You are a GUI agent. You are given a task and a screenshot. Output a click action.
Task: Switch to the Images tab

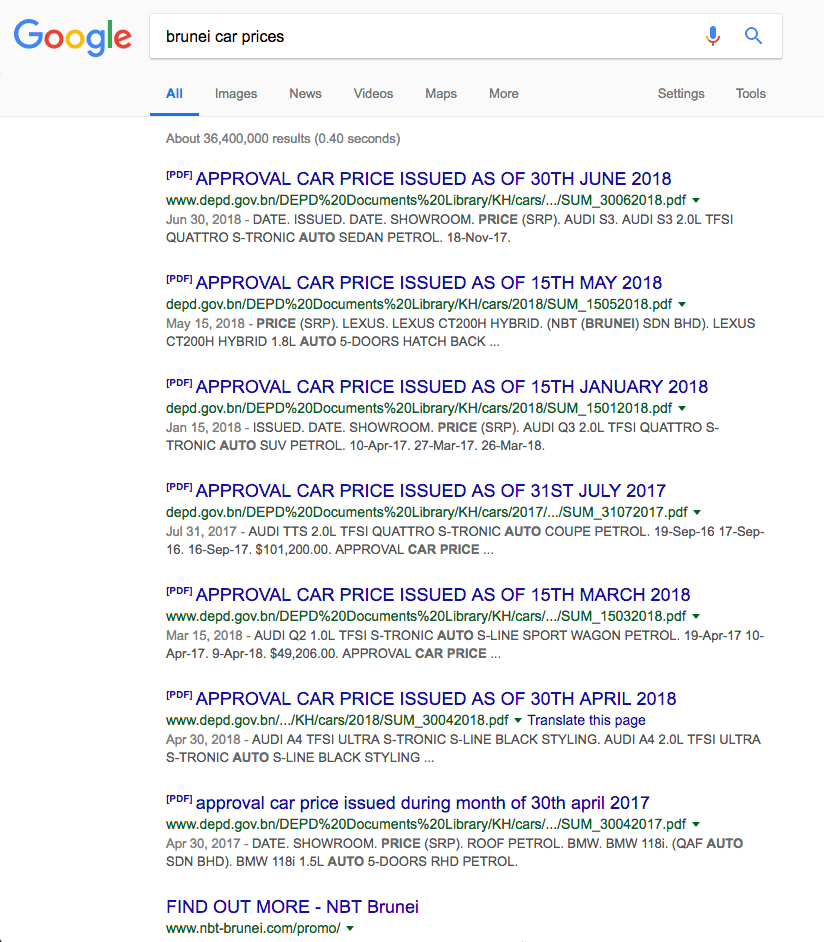pos(236,93)
